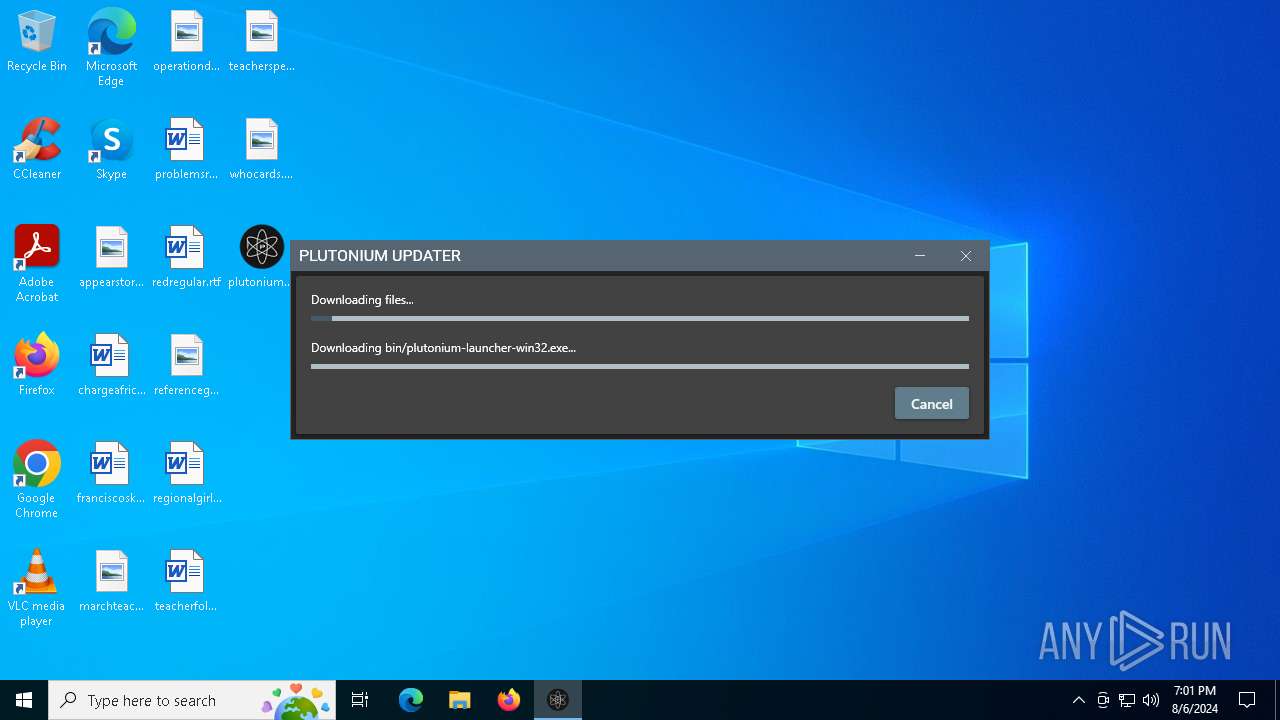Select the problemsr... Word document icon

click(186, 150)
